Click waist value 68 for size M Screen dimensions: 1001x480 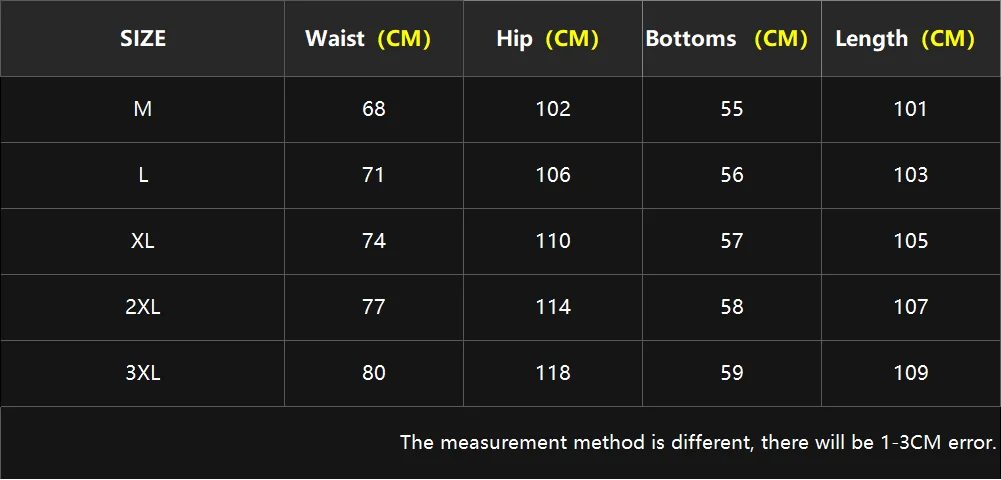click(x=374, y=109)
